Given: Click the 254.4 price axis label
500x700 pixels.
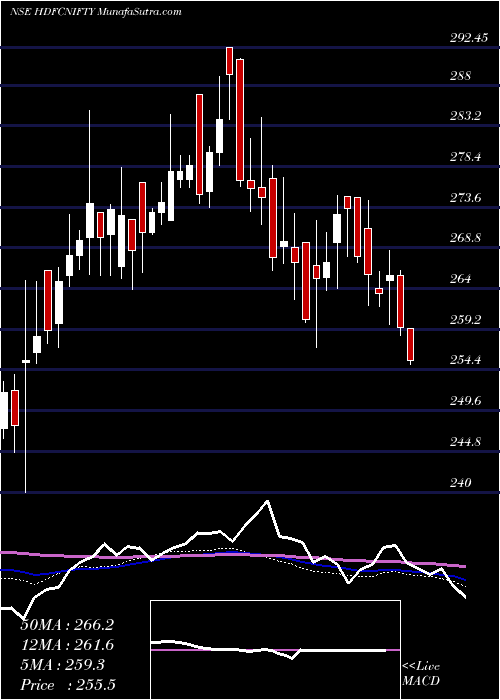Looking at the screenshot, I should (466, 360).
